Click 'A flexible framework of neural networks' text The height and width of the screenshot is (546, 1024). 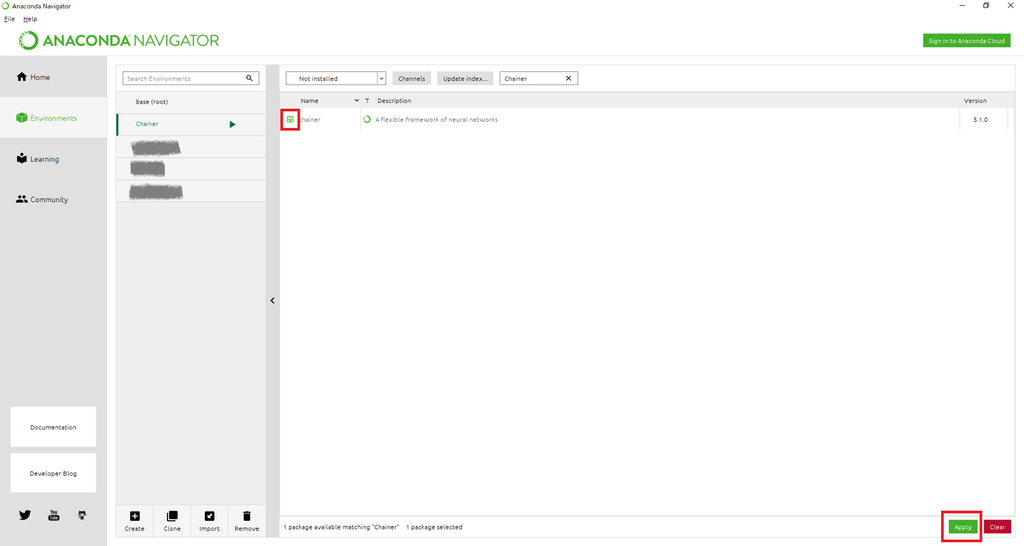click(436, 120)
